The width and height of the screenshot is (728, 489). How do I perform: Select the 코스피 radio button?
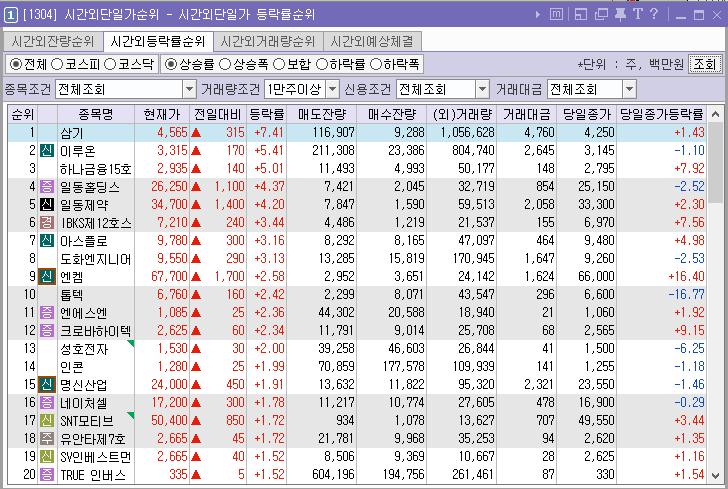57,64
